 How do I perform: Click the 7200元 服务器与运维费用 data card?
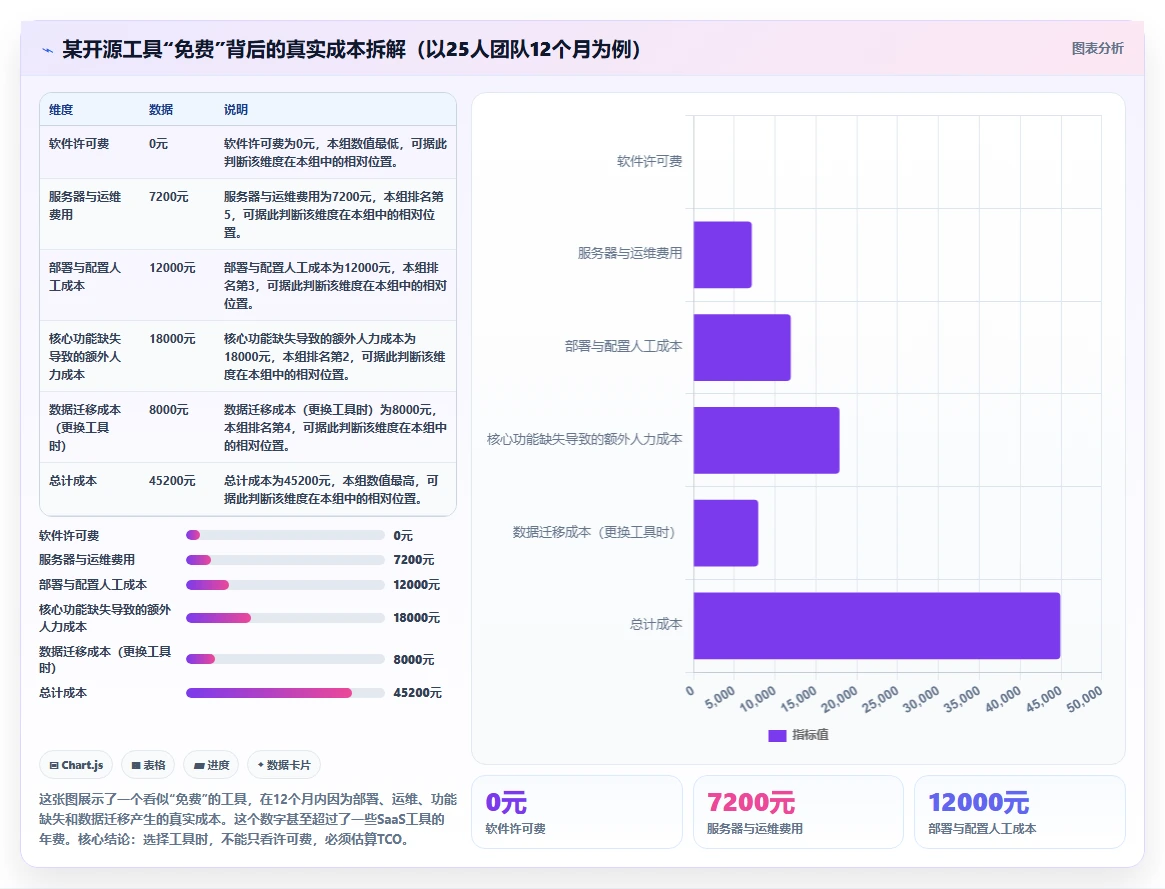tap(798, 812)
